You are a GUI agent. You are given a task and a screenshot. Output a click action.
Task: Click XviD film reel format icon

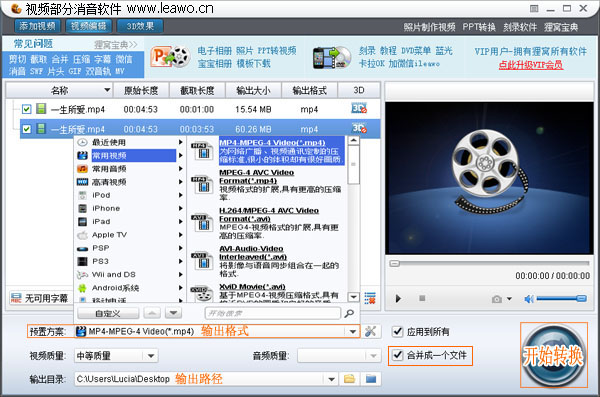[x=202, y=294]
